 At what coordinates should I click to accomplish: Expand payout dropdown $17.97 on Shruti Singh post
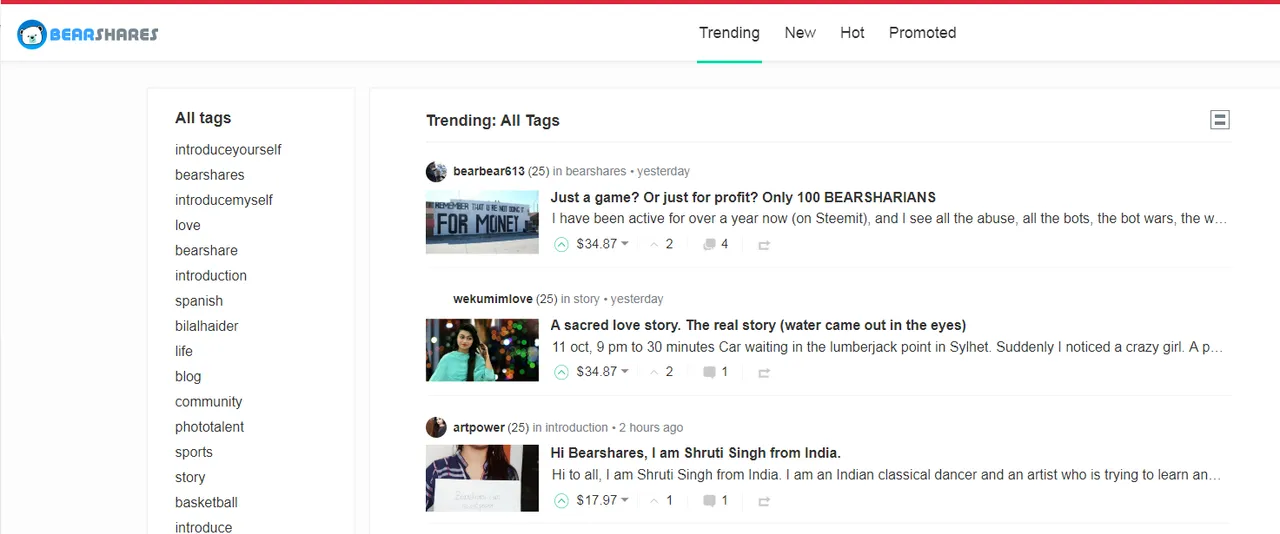coord(603,500)
